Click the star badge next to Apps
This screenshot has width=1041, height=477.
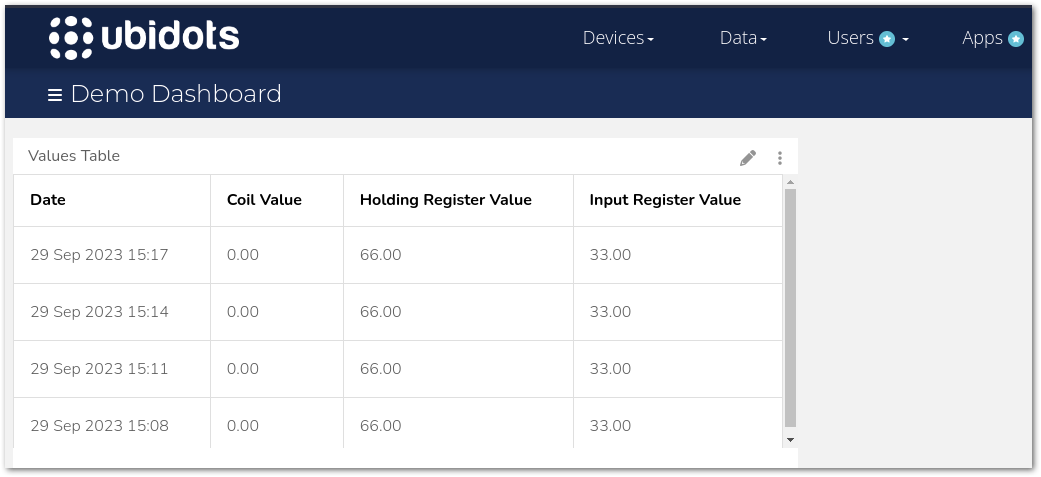(1016, 39)
